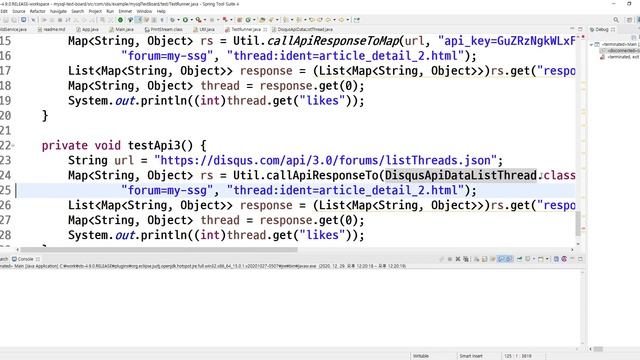Collapse the terminated Main launch tree node

pos(591,44)
